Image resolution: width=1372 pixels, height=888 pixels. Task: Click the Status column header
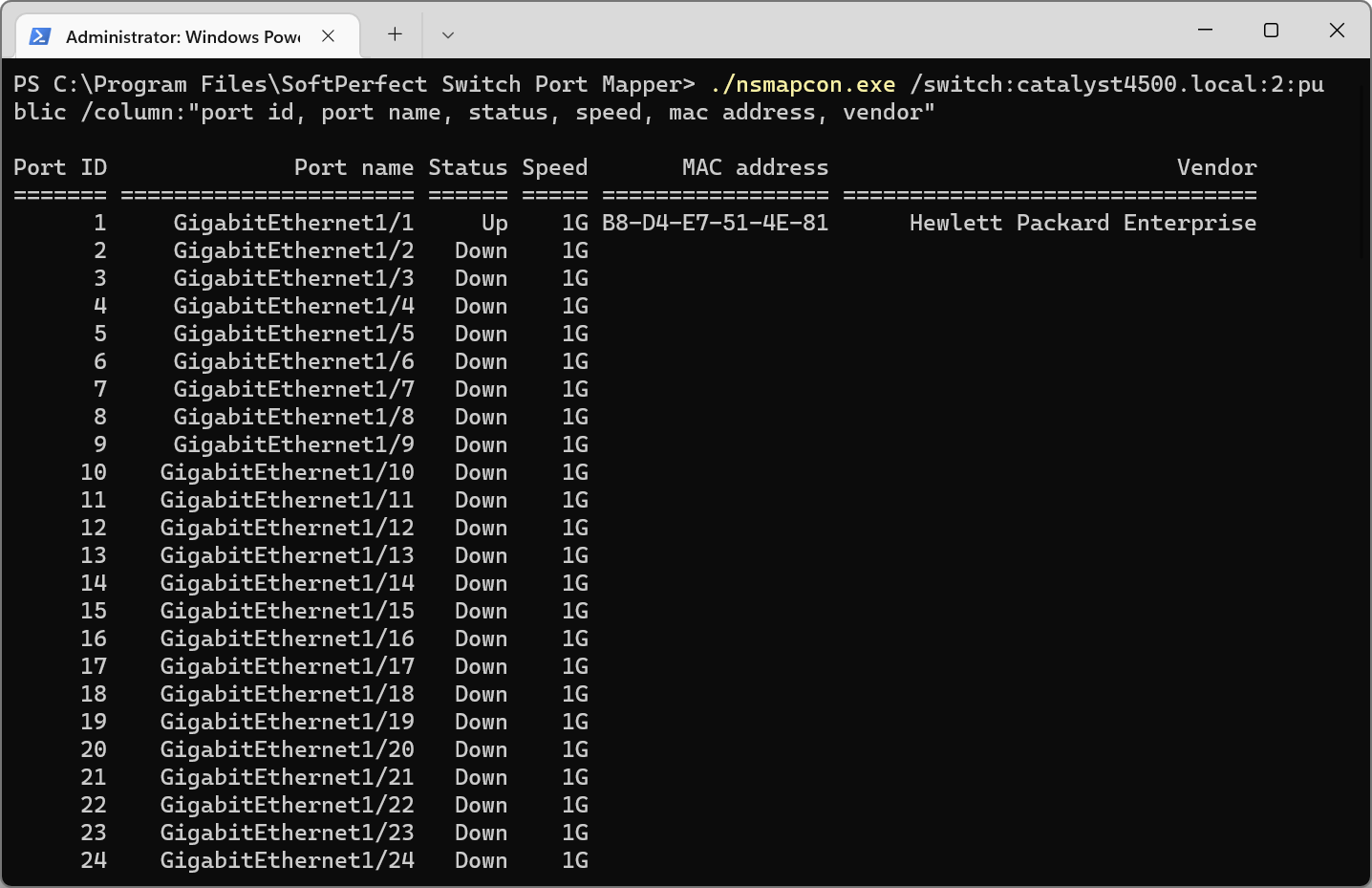(x=467, y=166)
